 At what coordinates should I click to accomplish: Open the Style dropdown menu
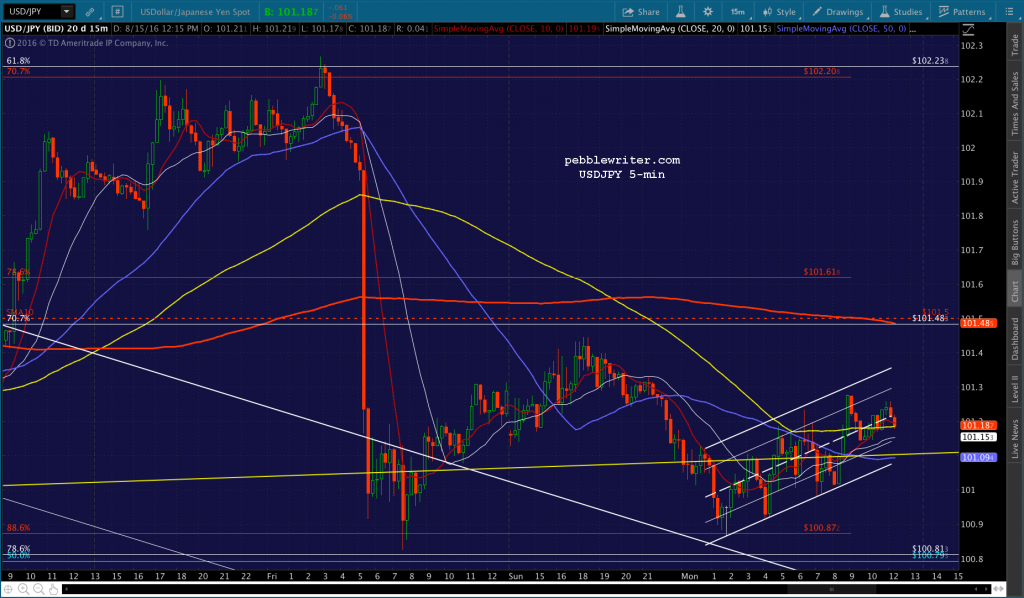tap(779, 12)
